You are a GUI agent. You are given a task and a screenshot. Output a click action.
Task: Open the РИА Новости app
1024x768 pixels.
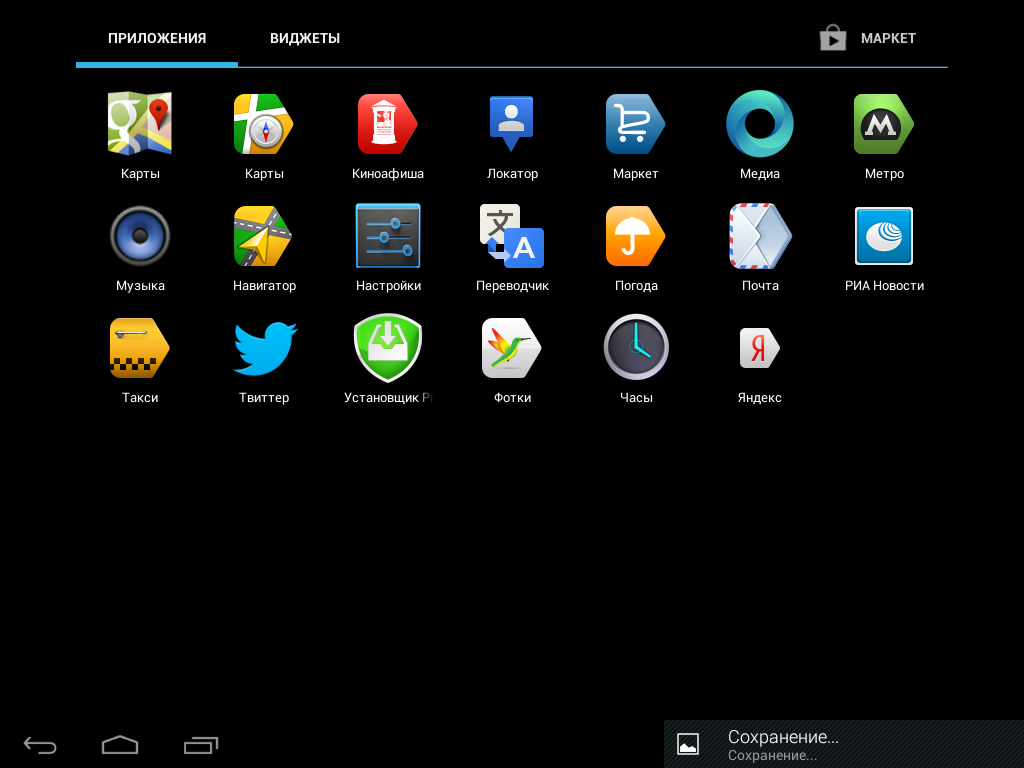click(x=884, y=236)
